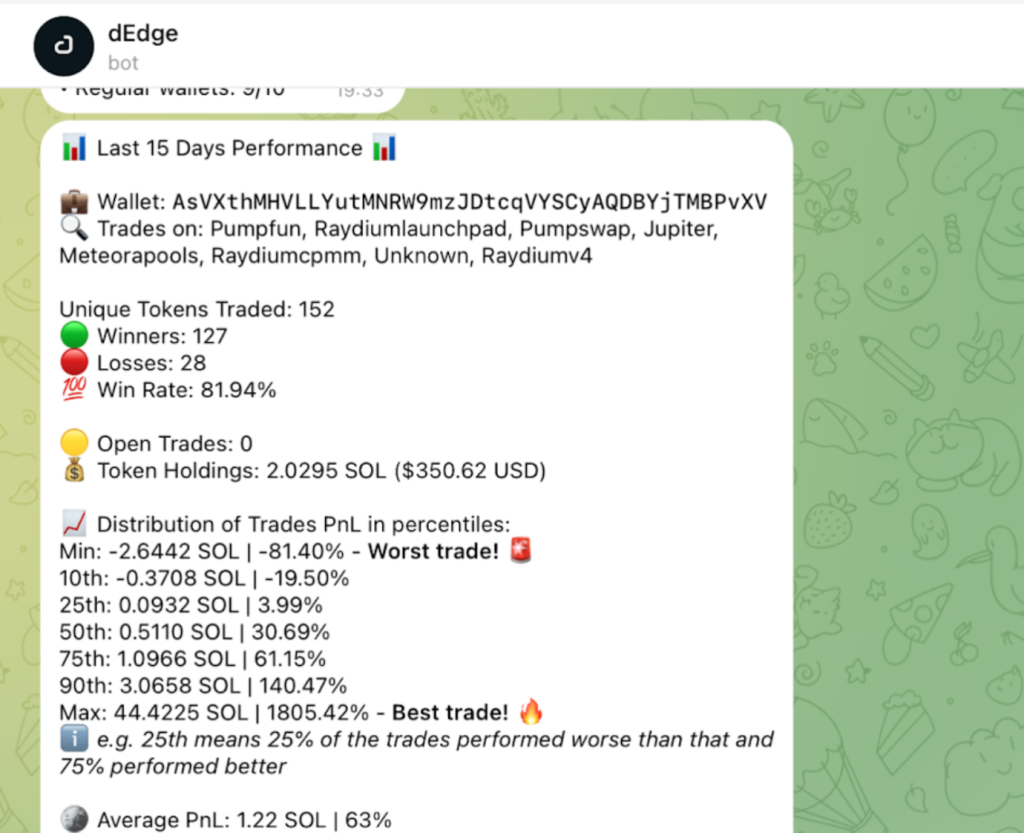Click the bot status label under dEdge

pyautogui.click(x=123, y=63)
